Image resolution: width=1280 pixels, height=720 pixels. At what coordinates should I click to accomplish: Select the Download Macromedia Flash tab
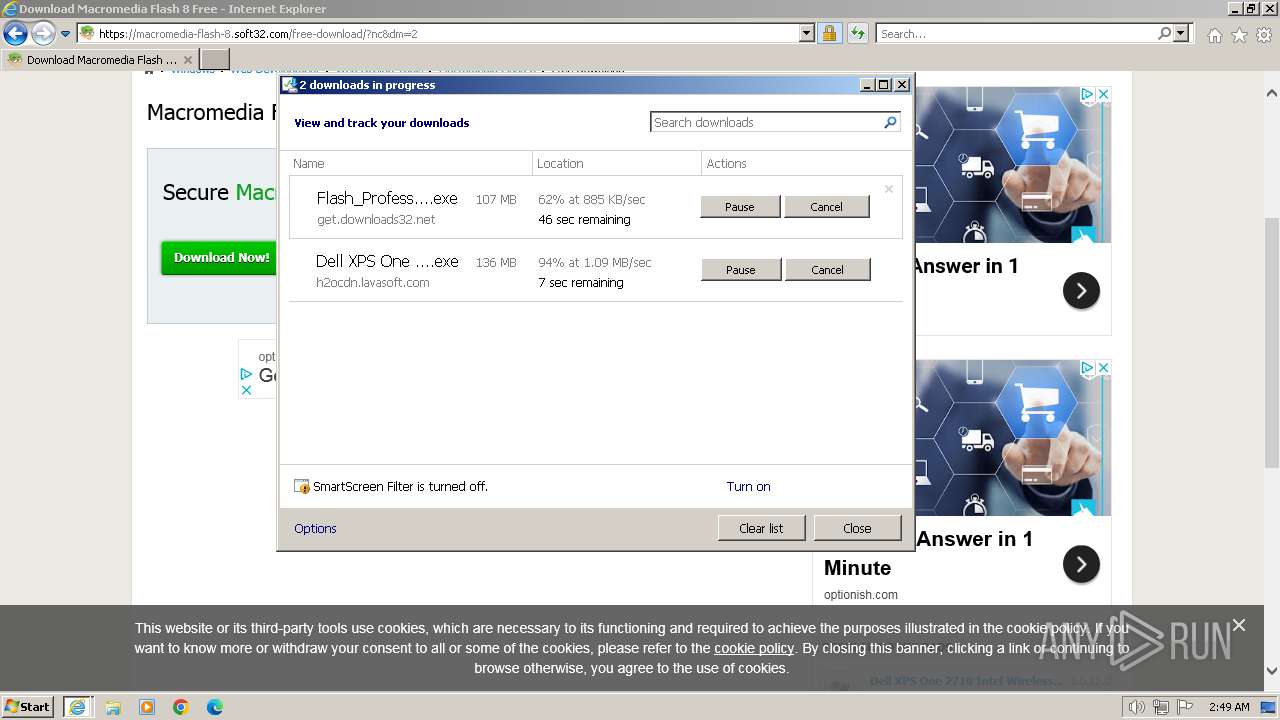(99, 60)
